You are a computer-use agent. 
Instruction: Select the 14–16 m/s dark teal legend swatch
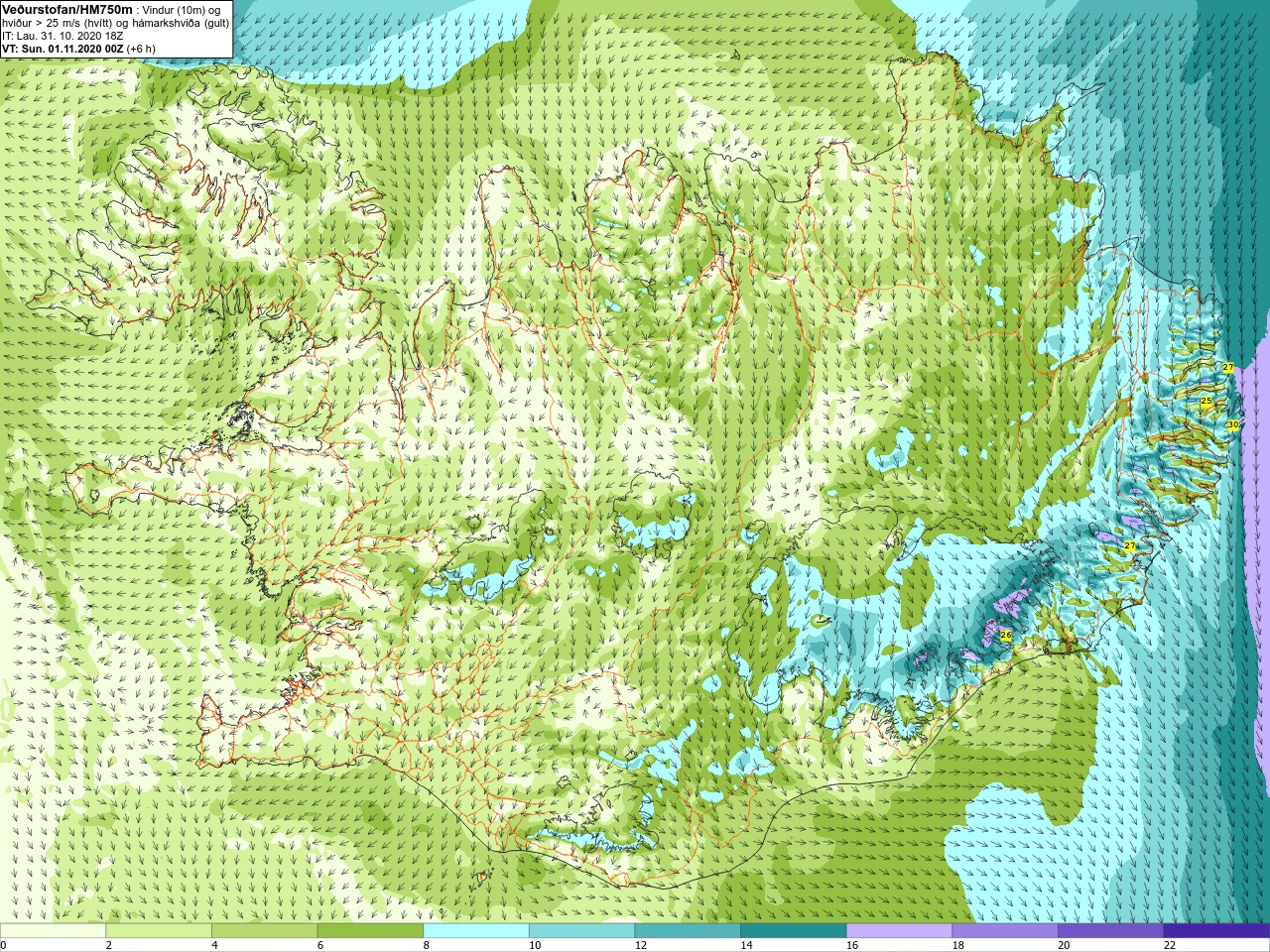click(x=794, y=931)
